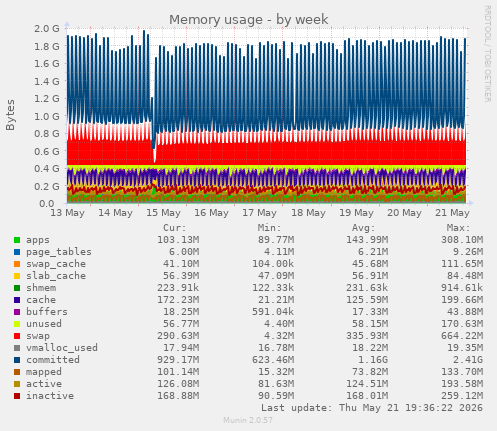The width and height of the screenshot is (497, 431).
Task: Click the 'Min:' column header
Action: click(x=270, y=228)
